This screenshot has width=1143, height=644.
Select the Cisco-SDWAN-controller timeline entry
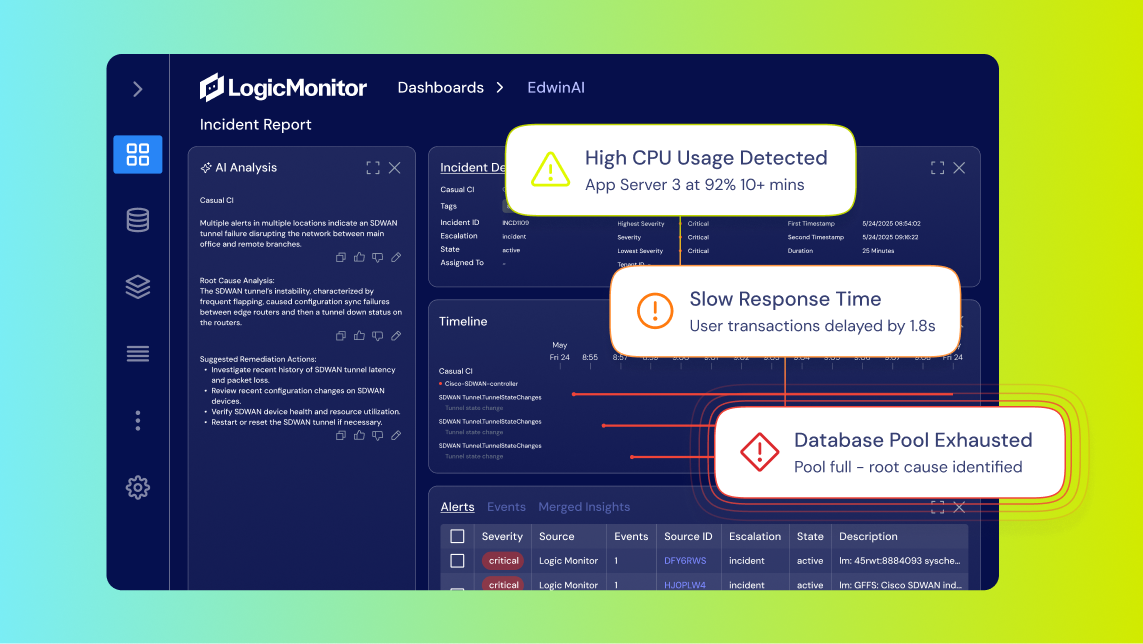(479, 384)
